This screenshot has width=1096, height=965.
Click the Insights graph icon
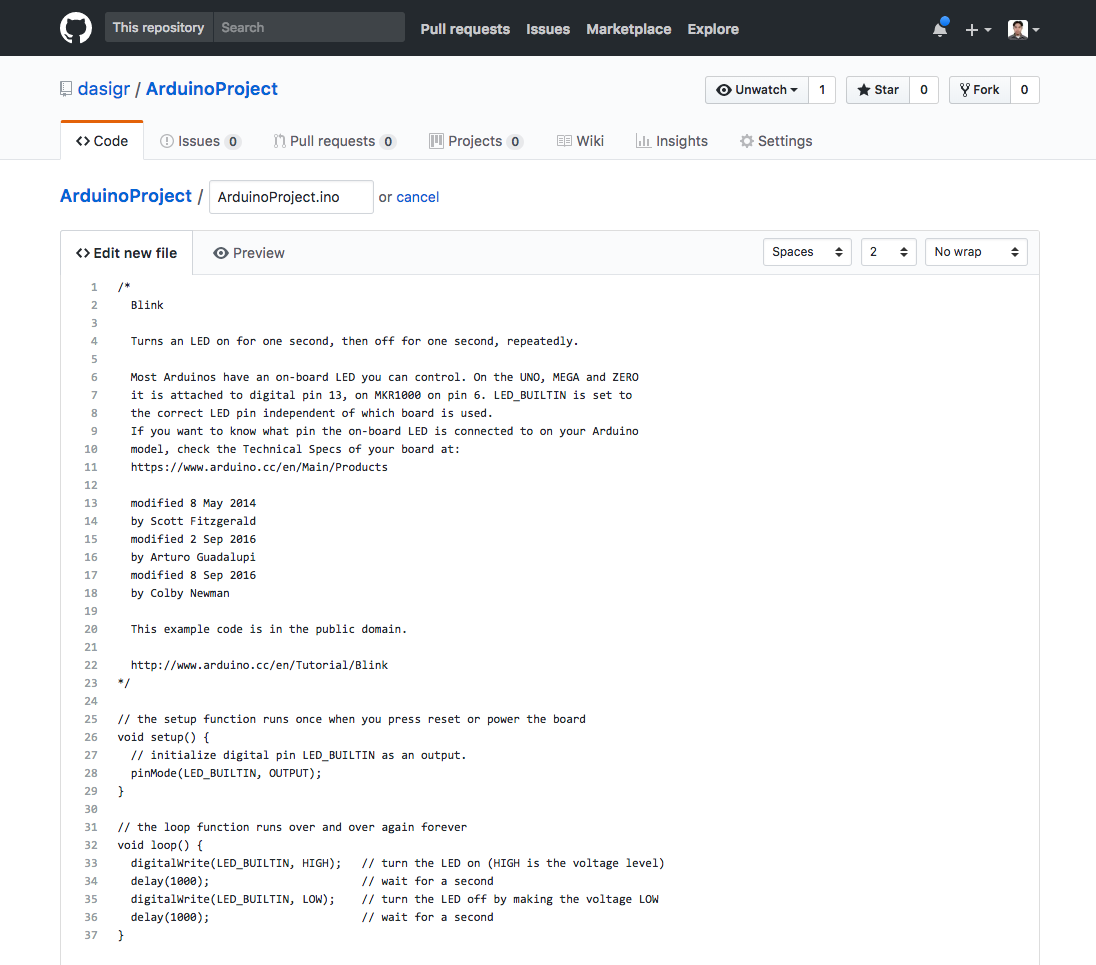(643, 141)
